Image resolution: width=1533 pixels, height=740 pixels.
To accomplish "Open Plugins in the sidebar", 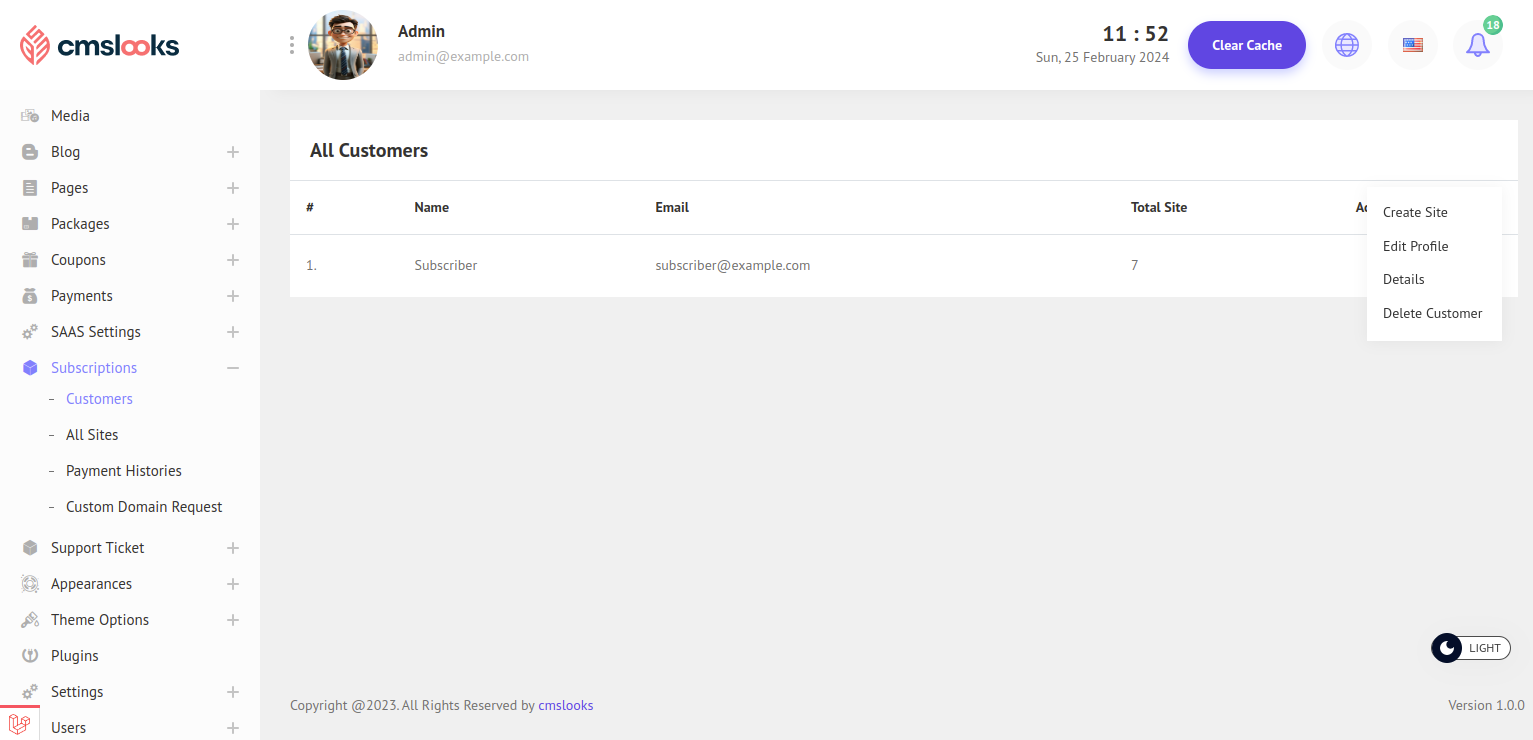I will [75, 656].
